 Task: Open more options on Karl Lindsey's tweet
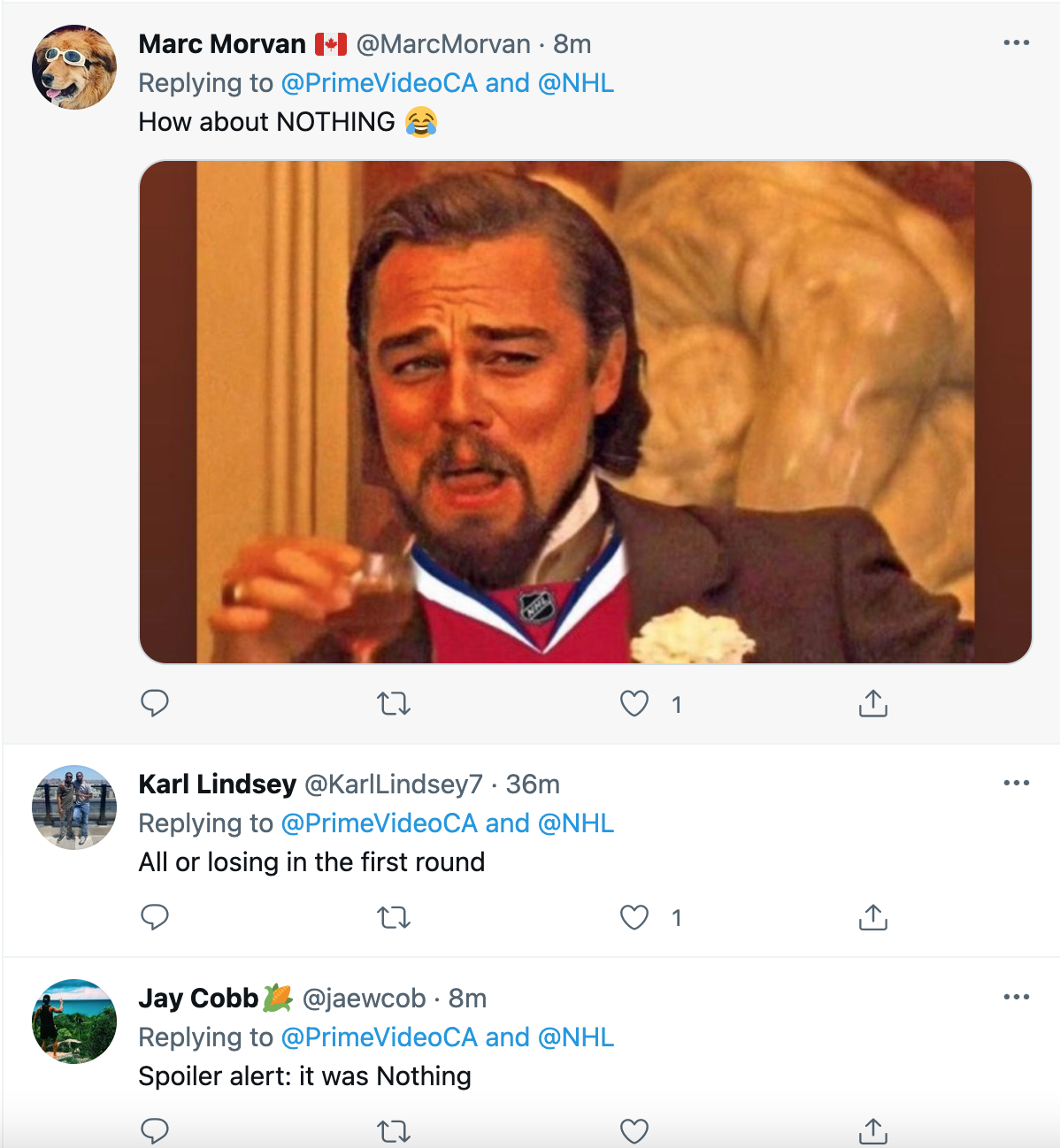1017,783
